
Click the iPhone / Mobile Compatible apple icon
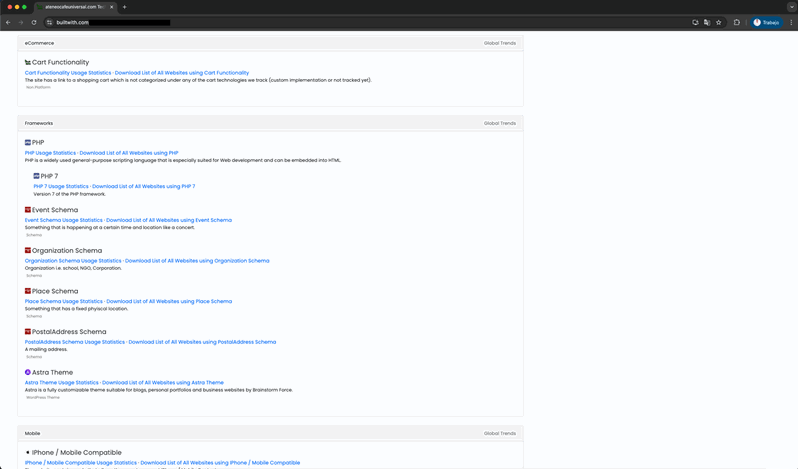27,452
